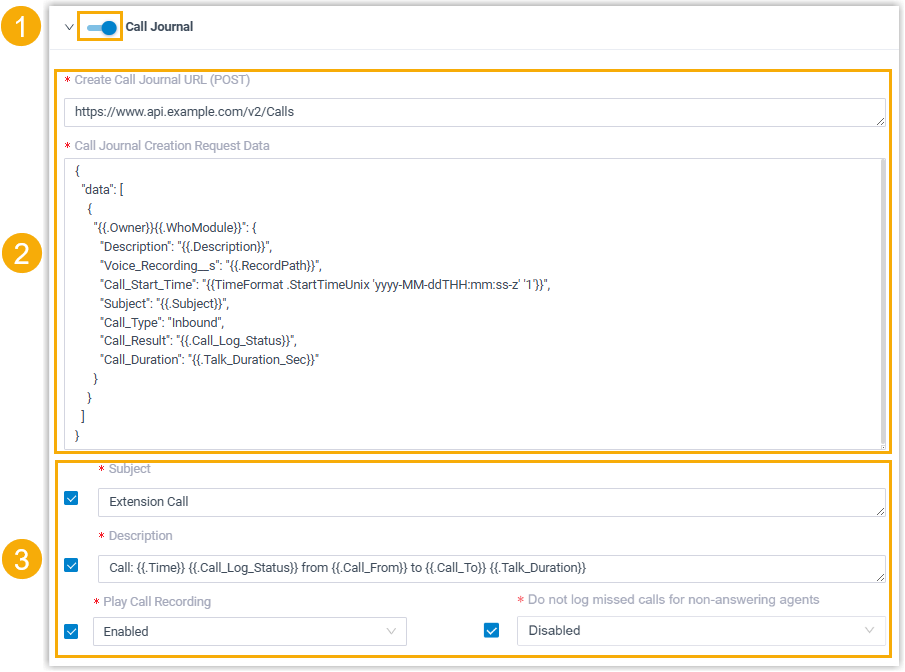
Task: Uncheck the Subject checkbox
Action: (71, 498)
